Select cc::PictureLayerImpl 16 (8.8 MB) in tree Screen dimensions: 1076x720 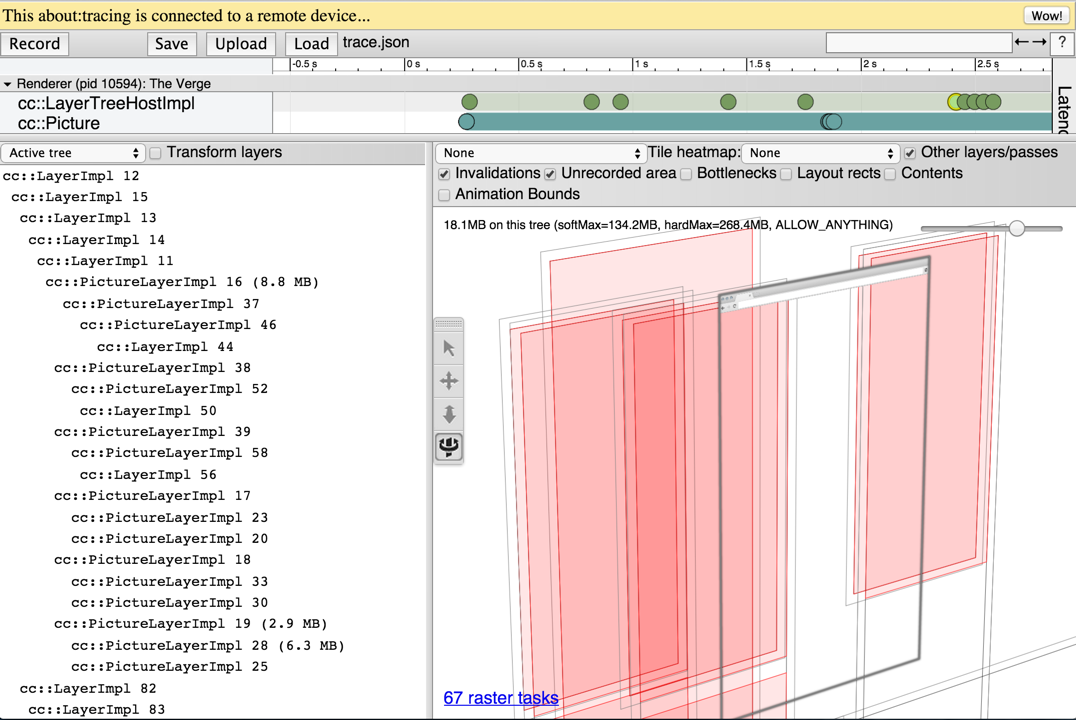click(x=182, y=282)
